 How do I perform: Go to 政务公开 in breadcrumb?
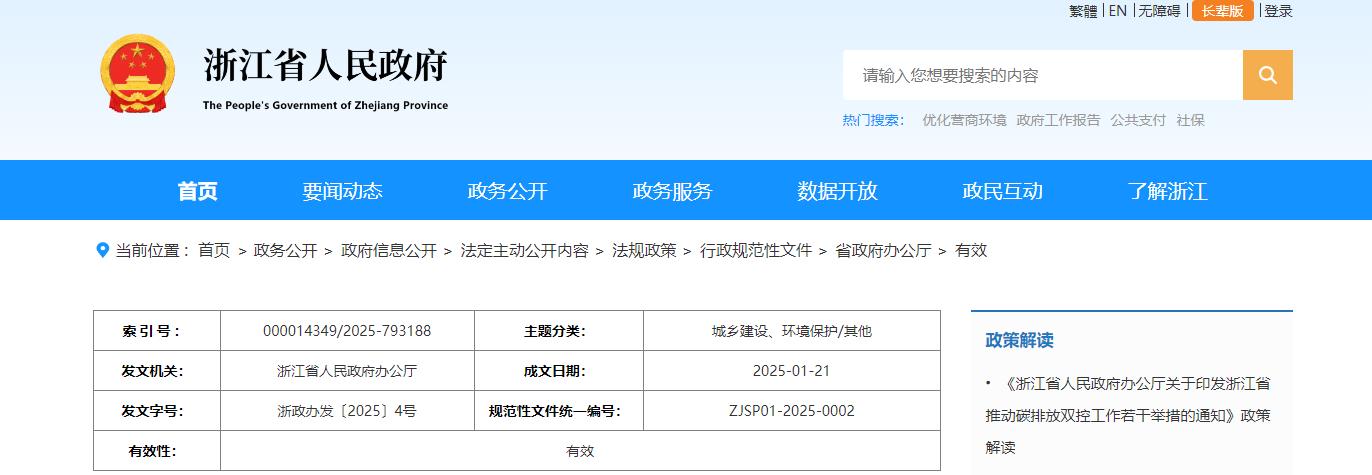point(285,250)
